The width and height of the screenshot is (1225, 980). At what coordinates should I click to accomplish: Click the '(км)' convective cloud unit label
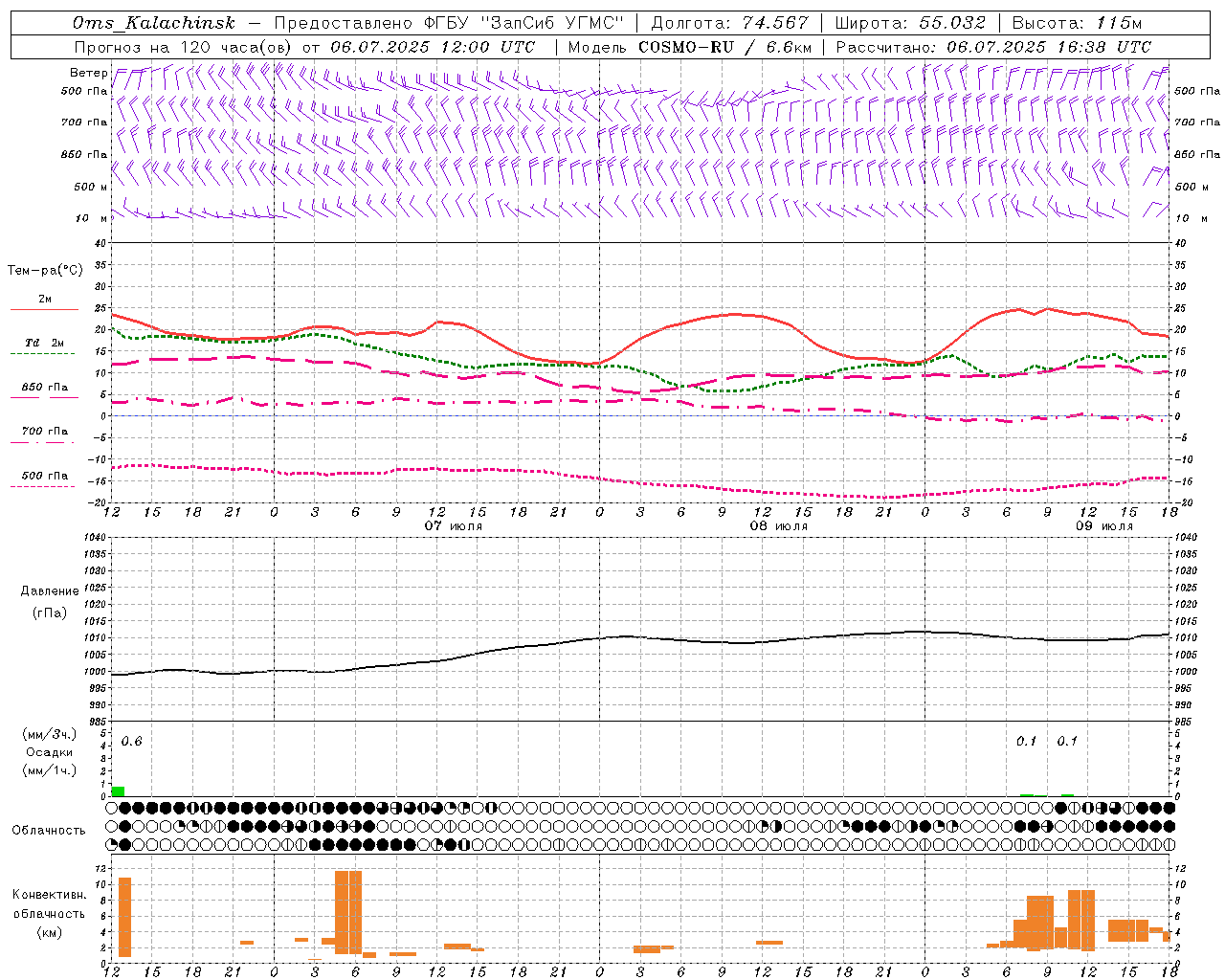[49, 932]
